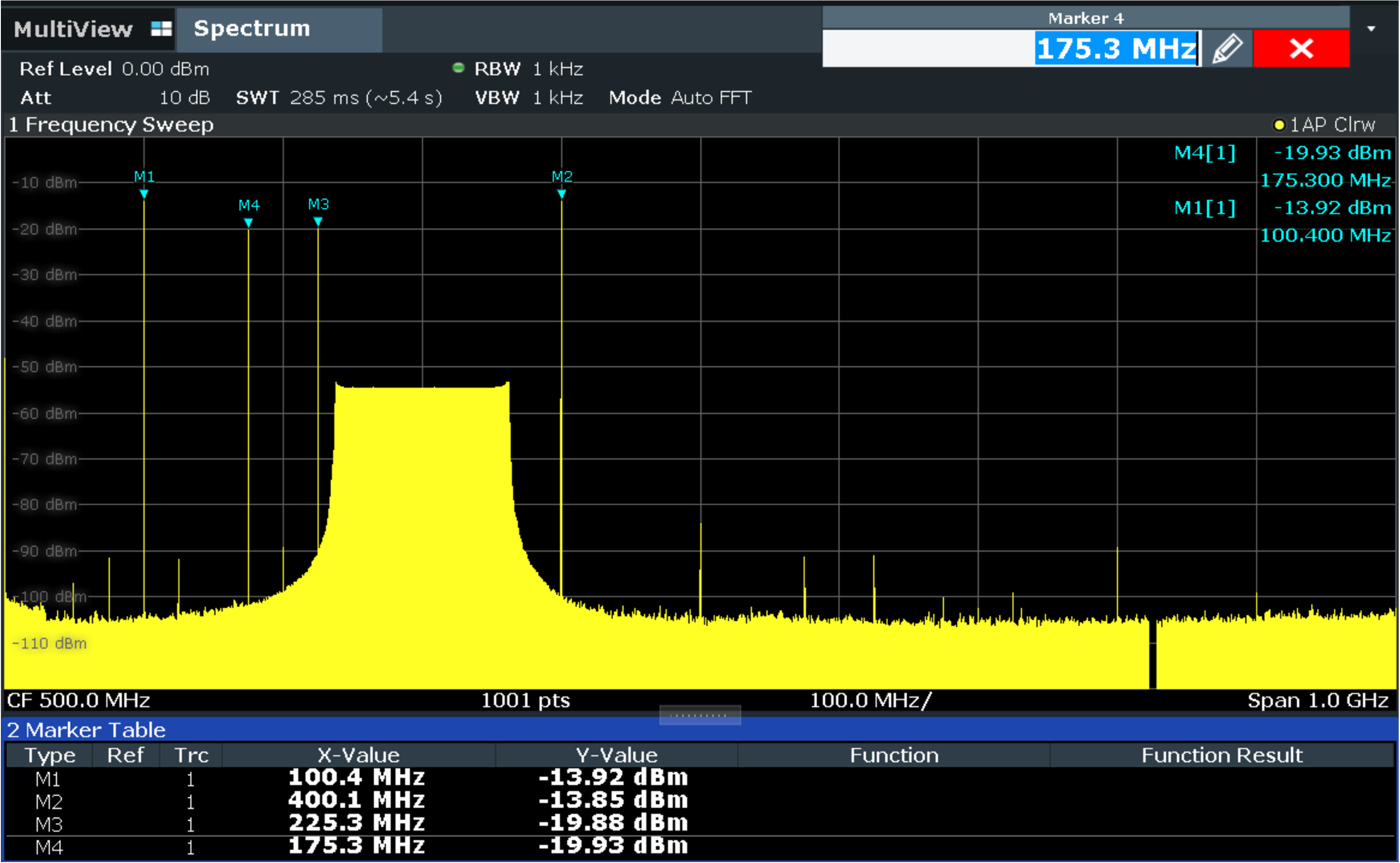This screenshot has width=1400, height=863.
Task: Open the MultiView menu
Action: (x=72, y=28)
